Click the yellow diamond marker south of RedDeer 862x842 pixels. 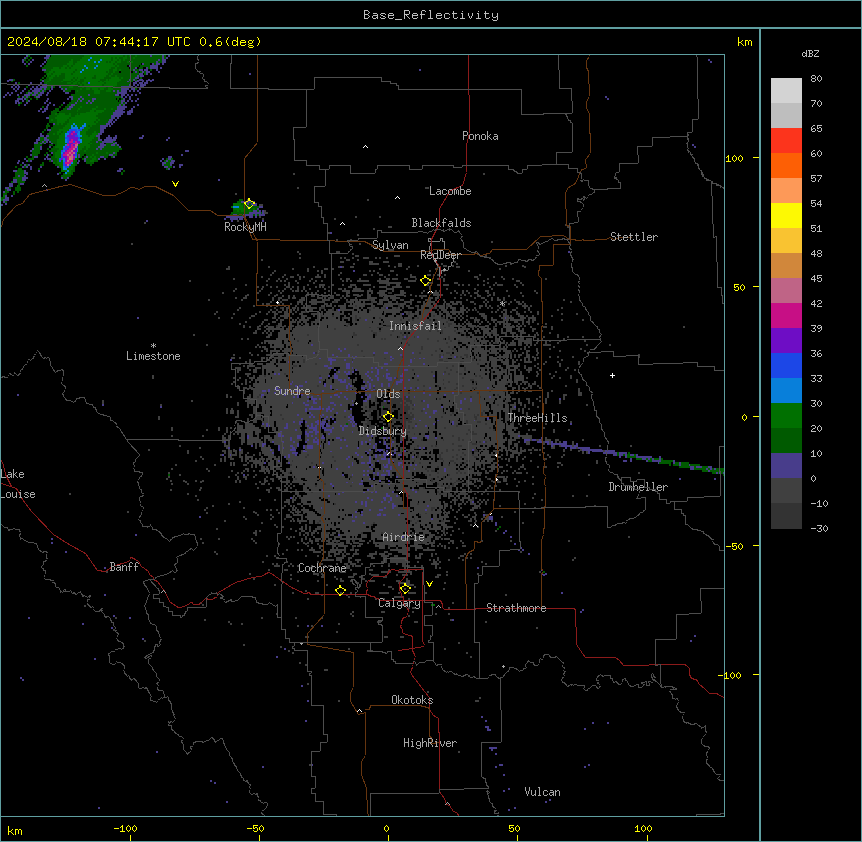click(x=426, y=281)
